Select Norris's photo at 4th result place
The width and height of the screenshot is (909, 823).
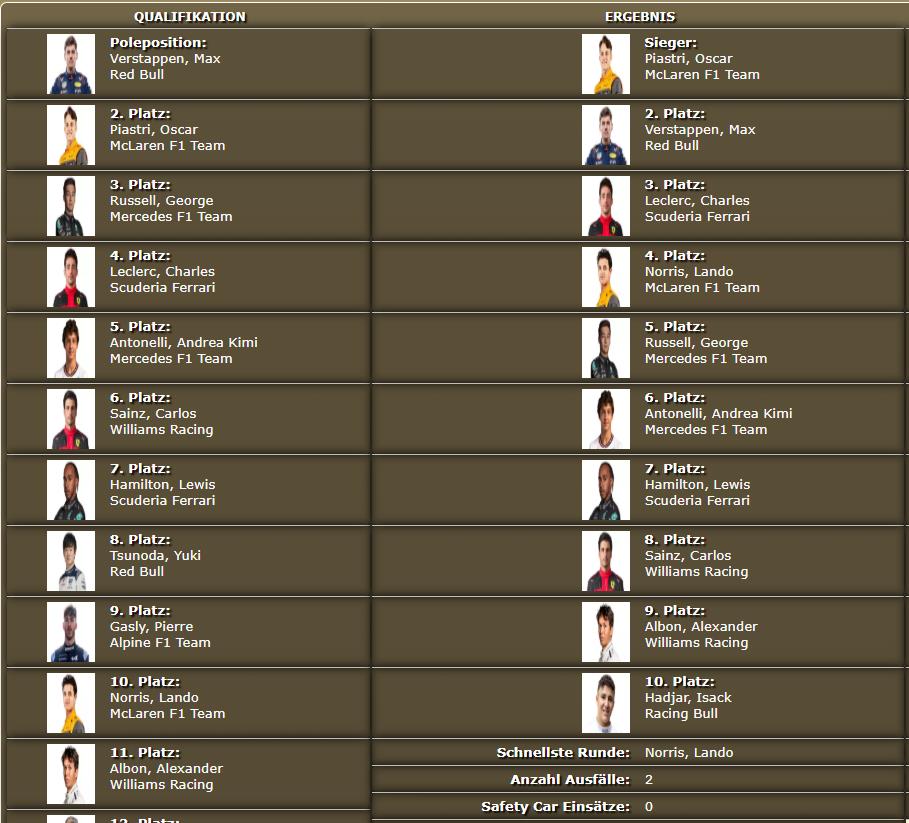[606, 277]
